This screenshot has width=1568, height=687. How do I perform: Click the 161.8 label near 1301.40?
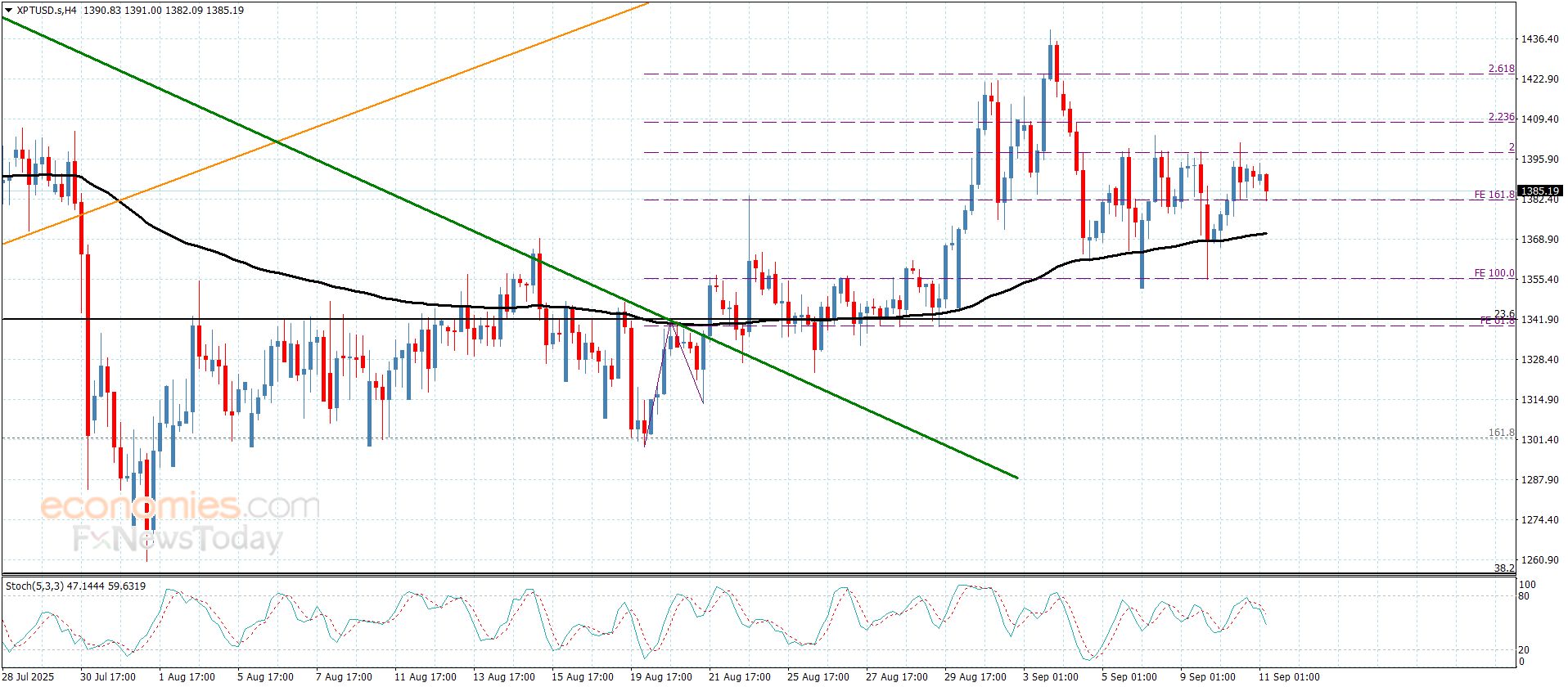(1501, 433)
